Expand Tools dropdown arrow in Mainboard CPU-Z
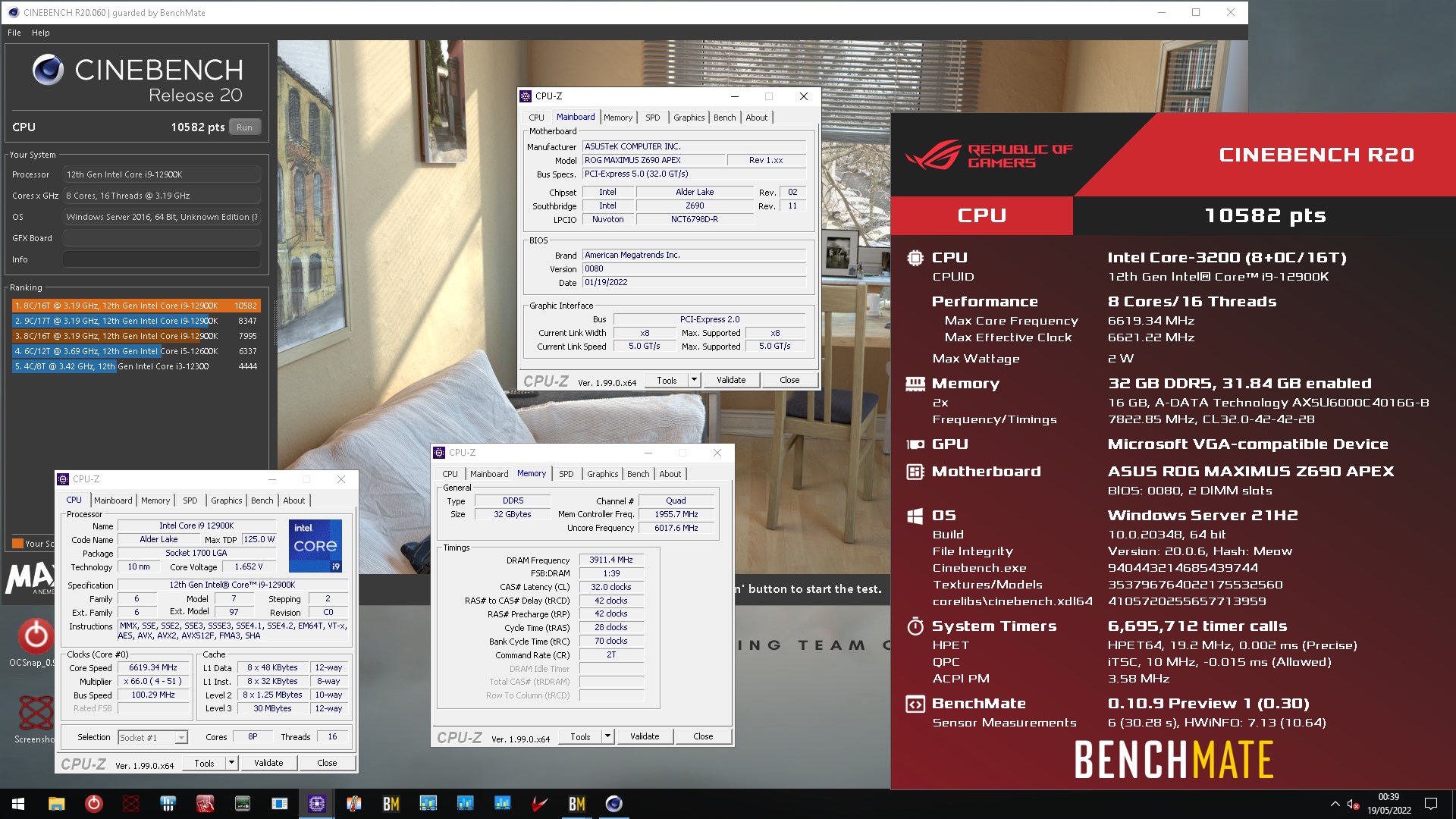The image size is (1456, 819). pos(694,380)
